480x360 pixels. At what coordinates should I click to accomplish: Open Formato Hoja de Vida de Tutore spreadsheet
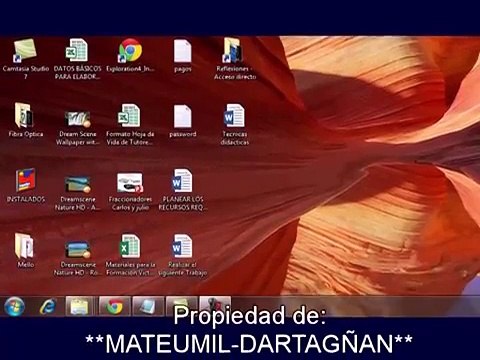130,124
